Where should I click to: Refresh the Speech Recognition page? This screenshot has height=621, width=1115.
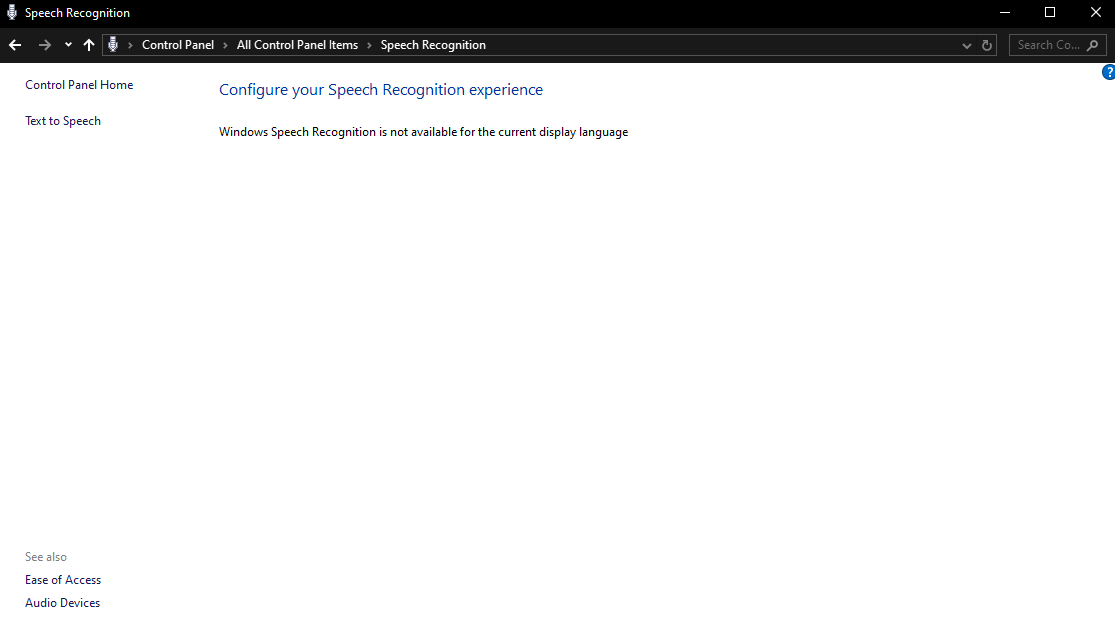(x=986, y=45)
